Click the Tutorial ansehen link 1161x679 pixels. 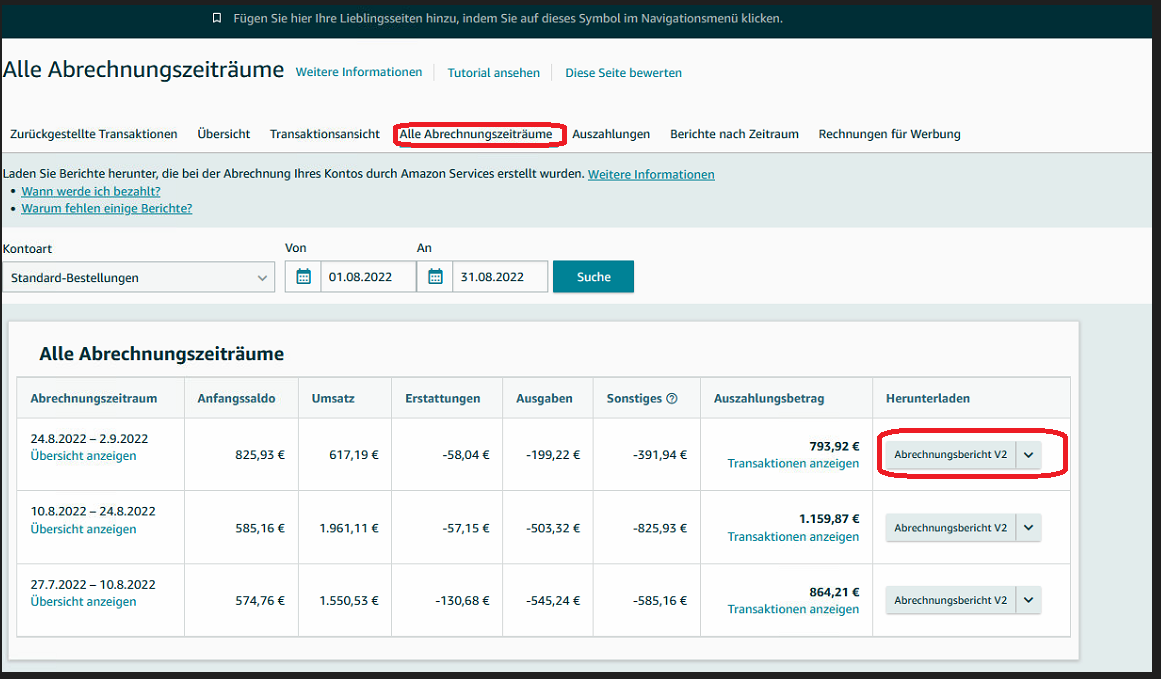[x=494, y=73]
